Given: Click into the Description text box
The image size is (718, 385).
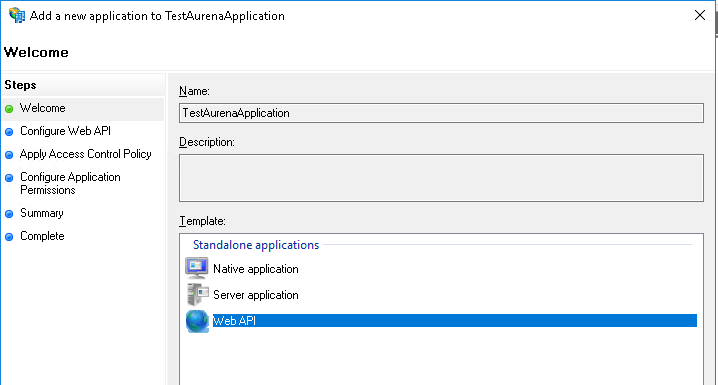Looking at the screenshot, I should pos(441,178).
